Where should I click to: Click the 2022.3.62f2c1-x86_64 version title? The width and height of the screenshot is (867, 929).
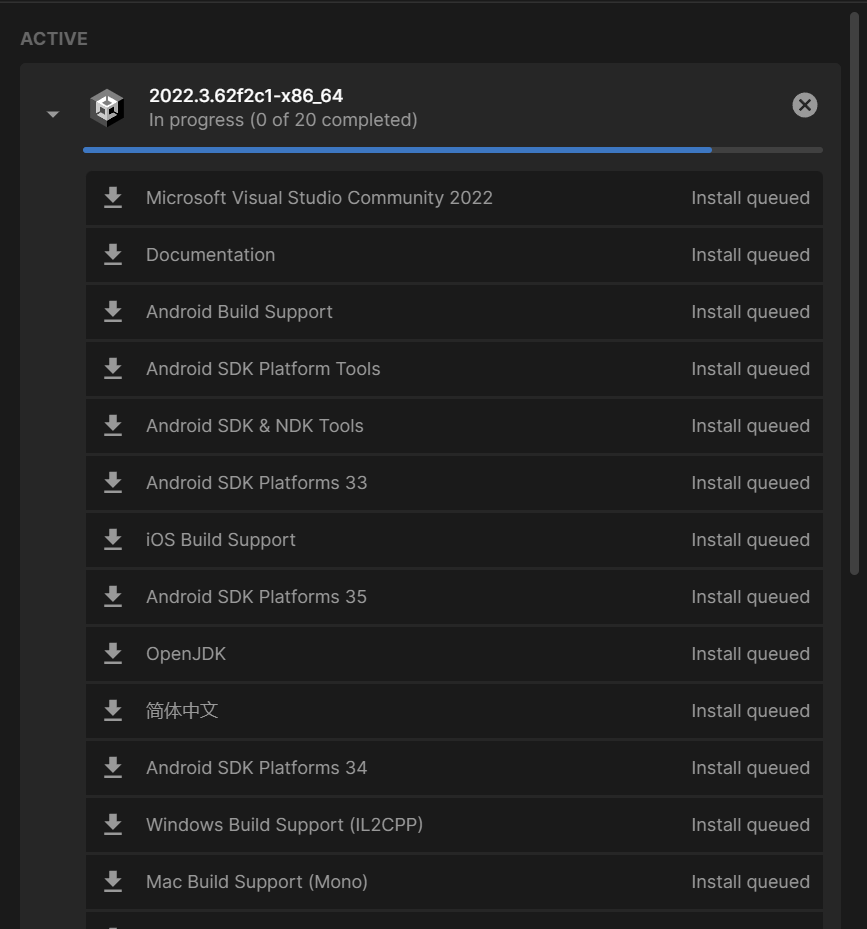click(246, 96)
